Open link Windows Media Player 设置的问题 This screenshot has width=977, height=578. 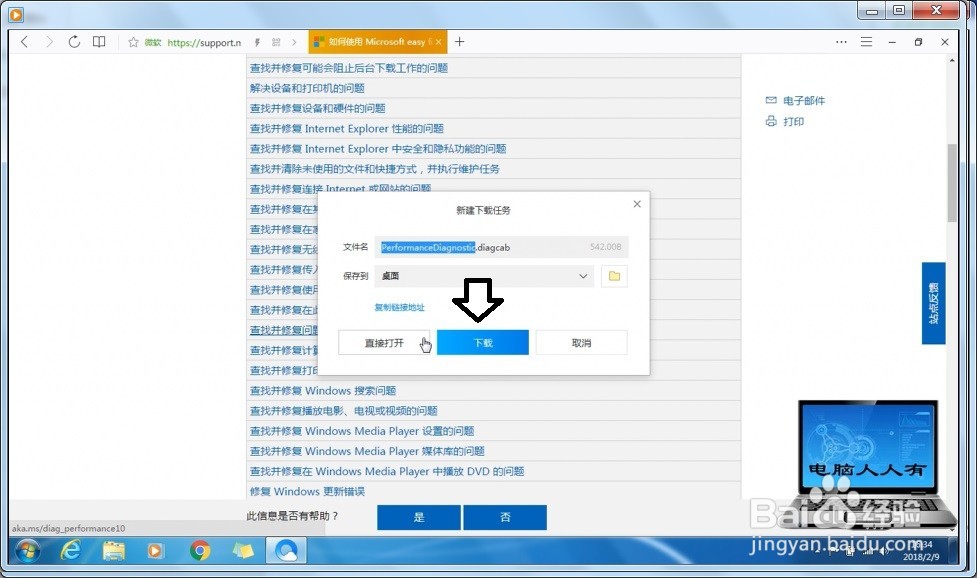(362, 431)
